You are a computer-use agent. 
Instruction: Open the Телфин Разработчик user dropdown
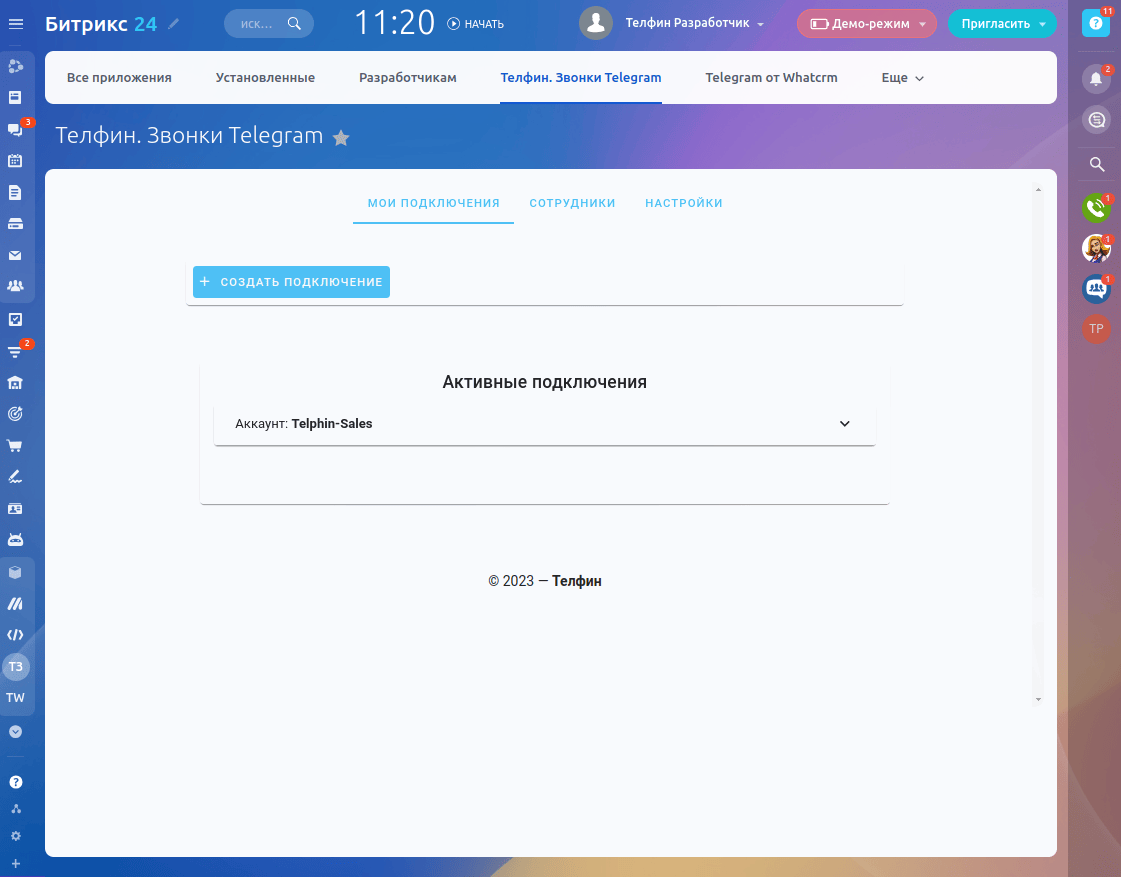pyautogui.click(x=694, y=24)
